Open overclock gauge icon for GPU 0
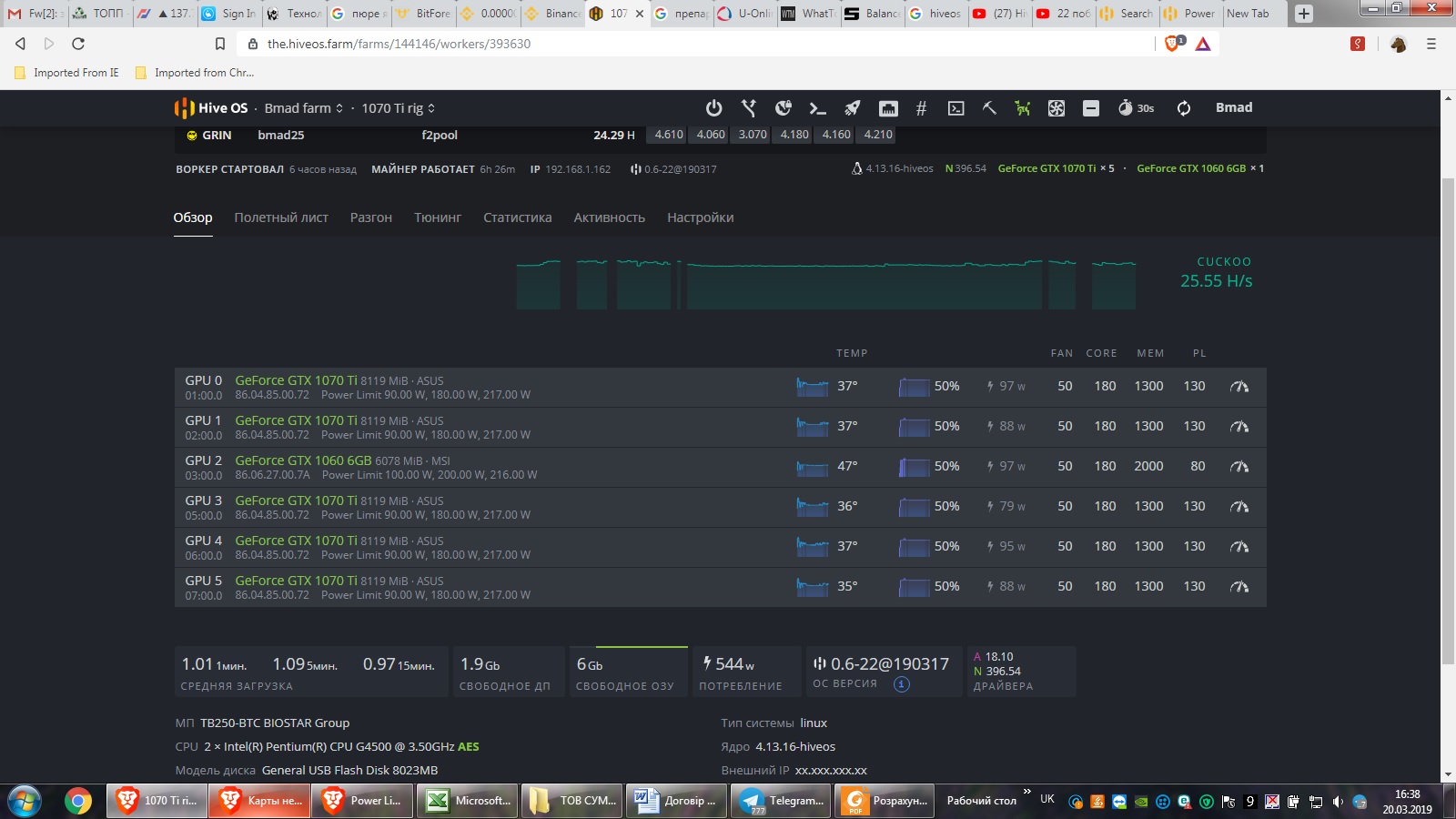 (x=1239, y=387)
